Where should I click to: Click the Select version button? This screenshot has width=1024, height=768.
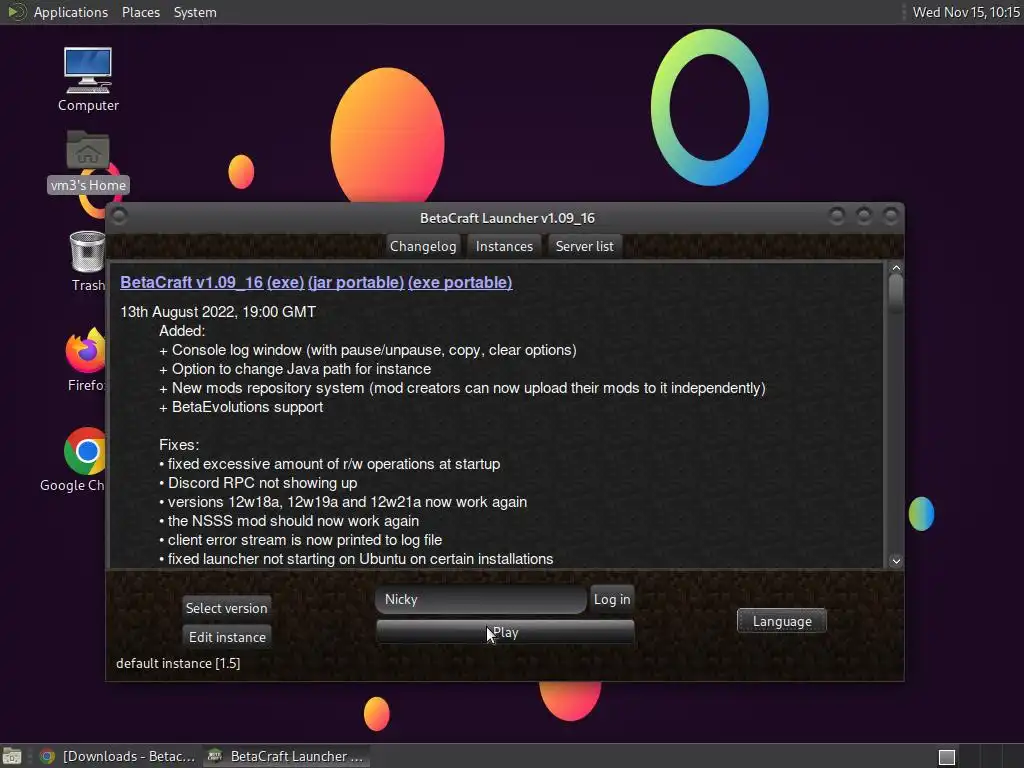tap(227, 608)
